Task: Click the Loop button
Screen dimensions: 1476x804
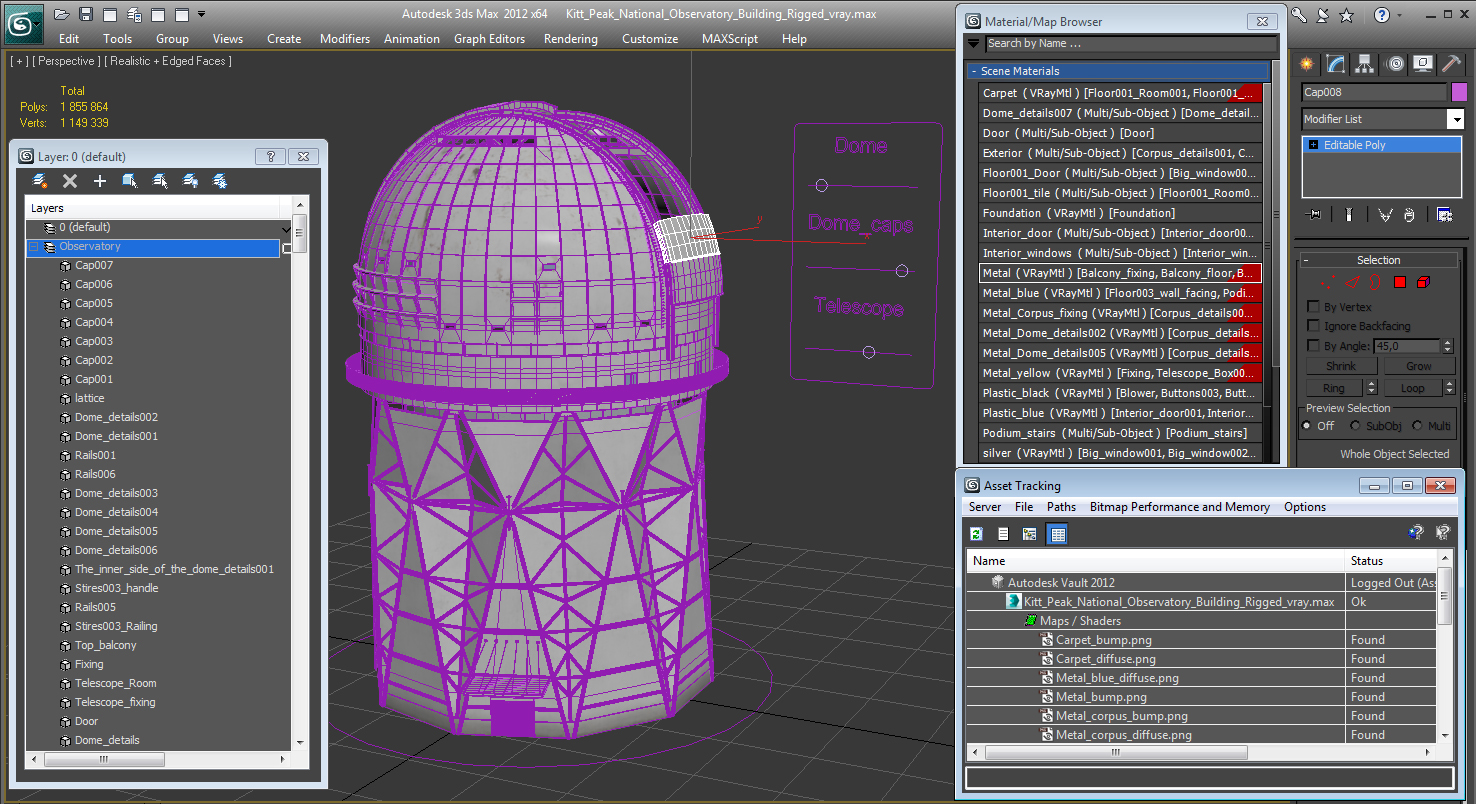Action: click(x=1412, y=388)
